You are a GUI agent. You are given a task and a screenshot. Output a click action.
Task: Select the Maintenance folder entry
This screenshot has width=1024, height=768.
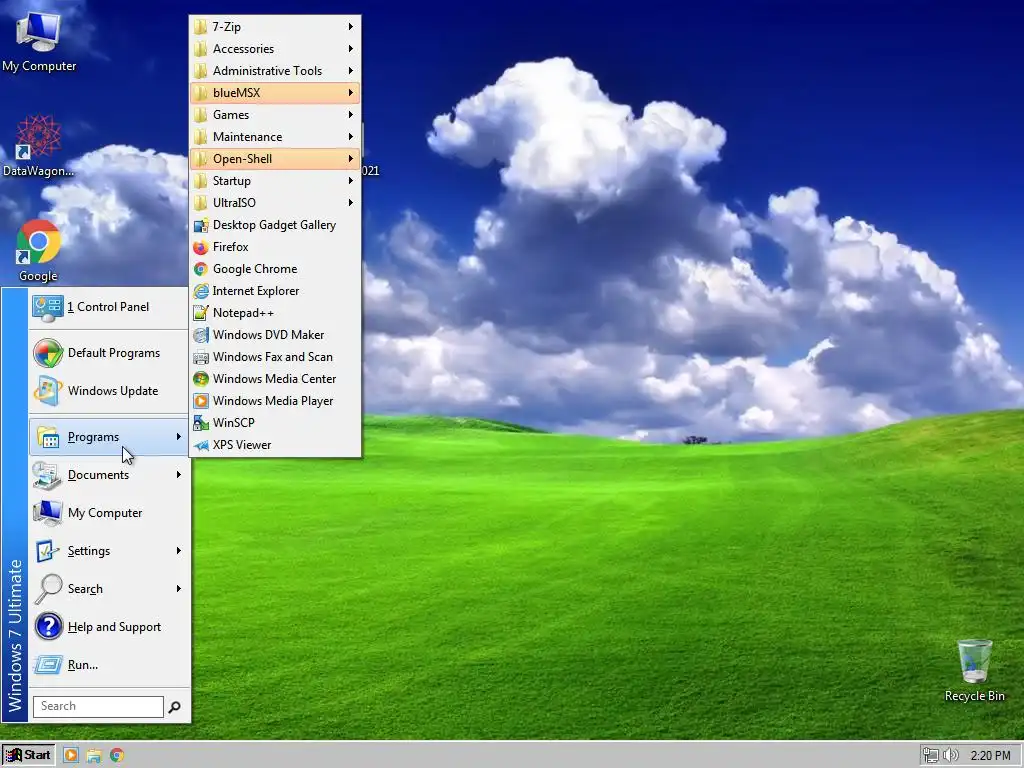(275, 137)
